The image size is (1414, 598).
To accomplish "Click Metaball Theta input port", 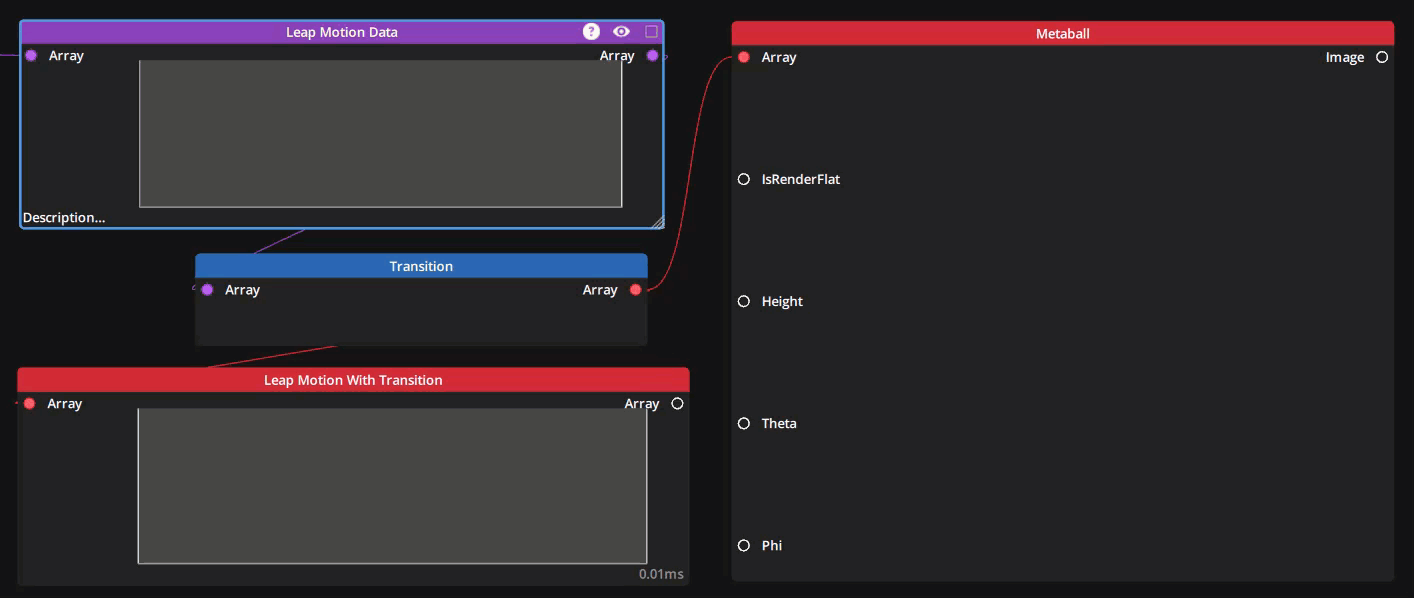I will [744, 424].
